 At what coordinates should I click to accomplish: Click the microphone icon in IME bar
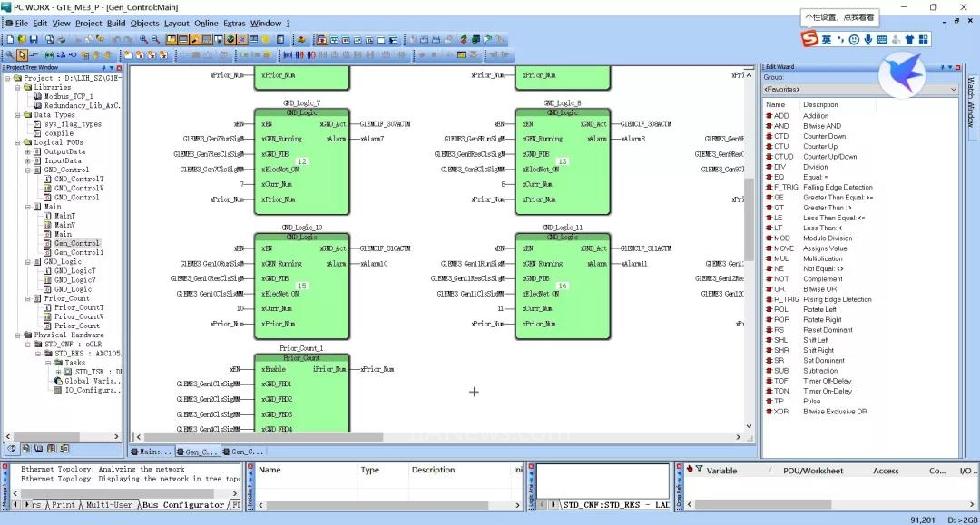tap(868, 39)
